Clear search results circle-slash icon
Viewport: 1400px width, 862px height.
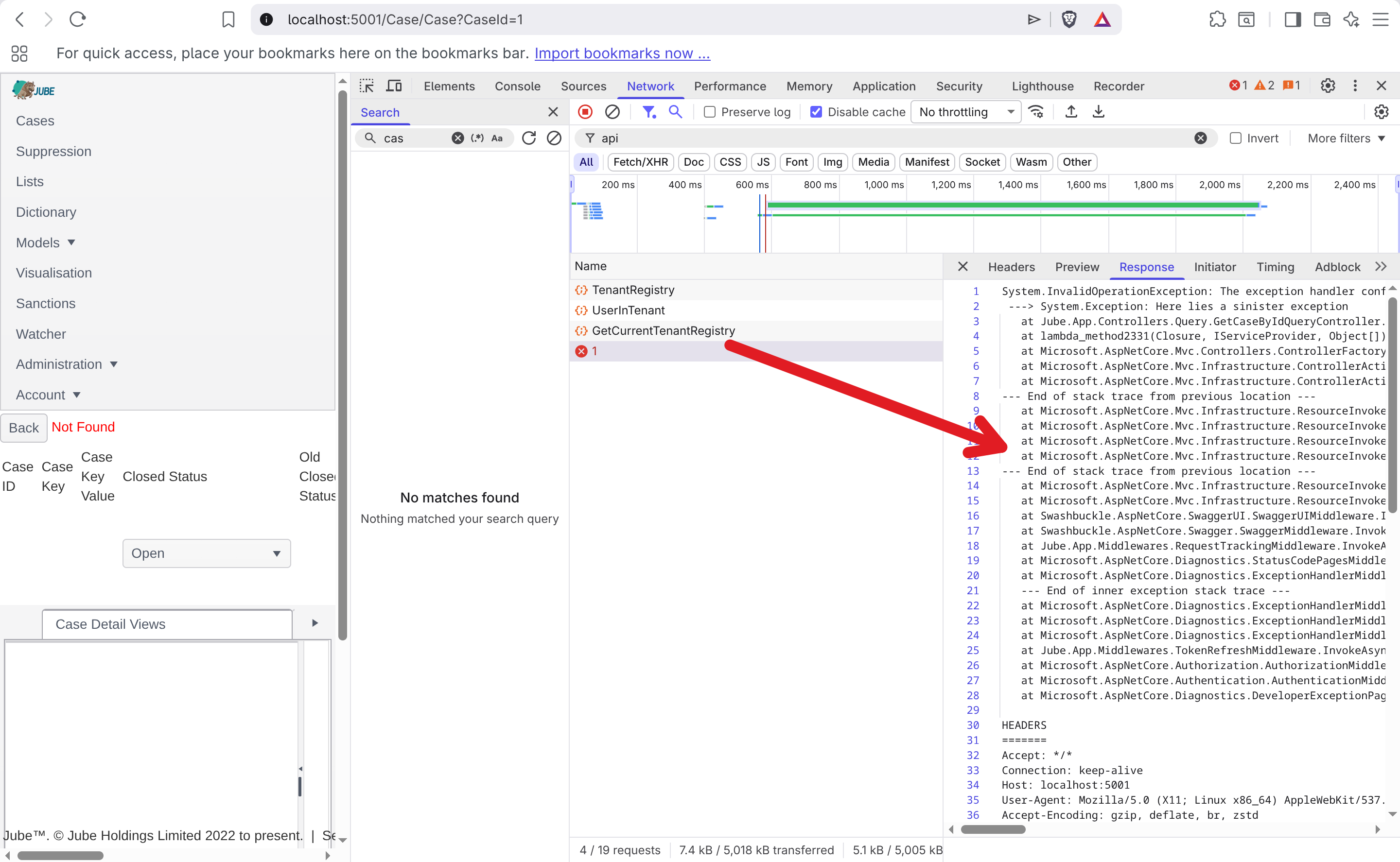click(554, 138)
